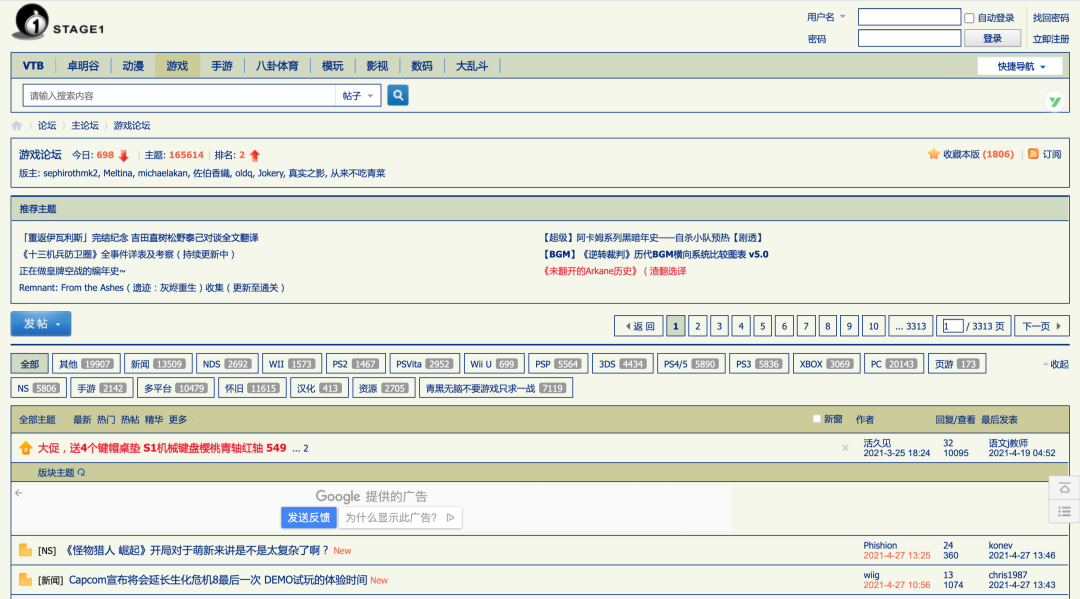Open the 动漫 nav tab

pyautogui.click(x=133, y=66)
